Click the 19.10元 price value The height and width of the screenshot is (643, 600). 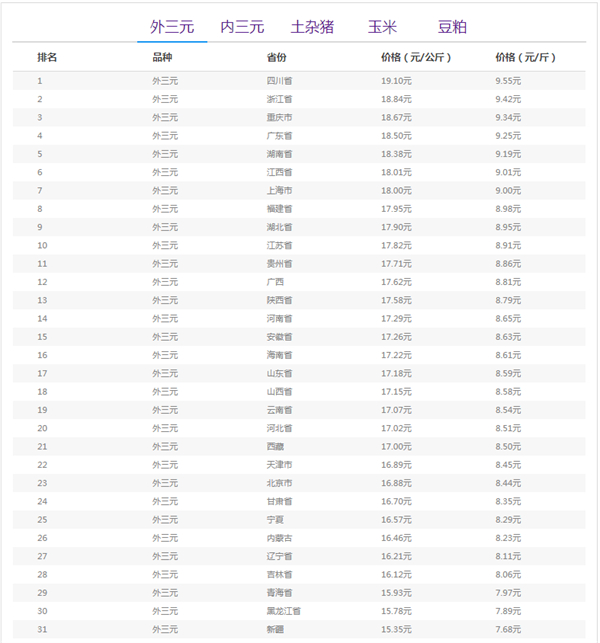(x=396, y=81)
